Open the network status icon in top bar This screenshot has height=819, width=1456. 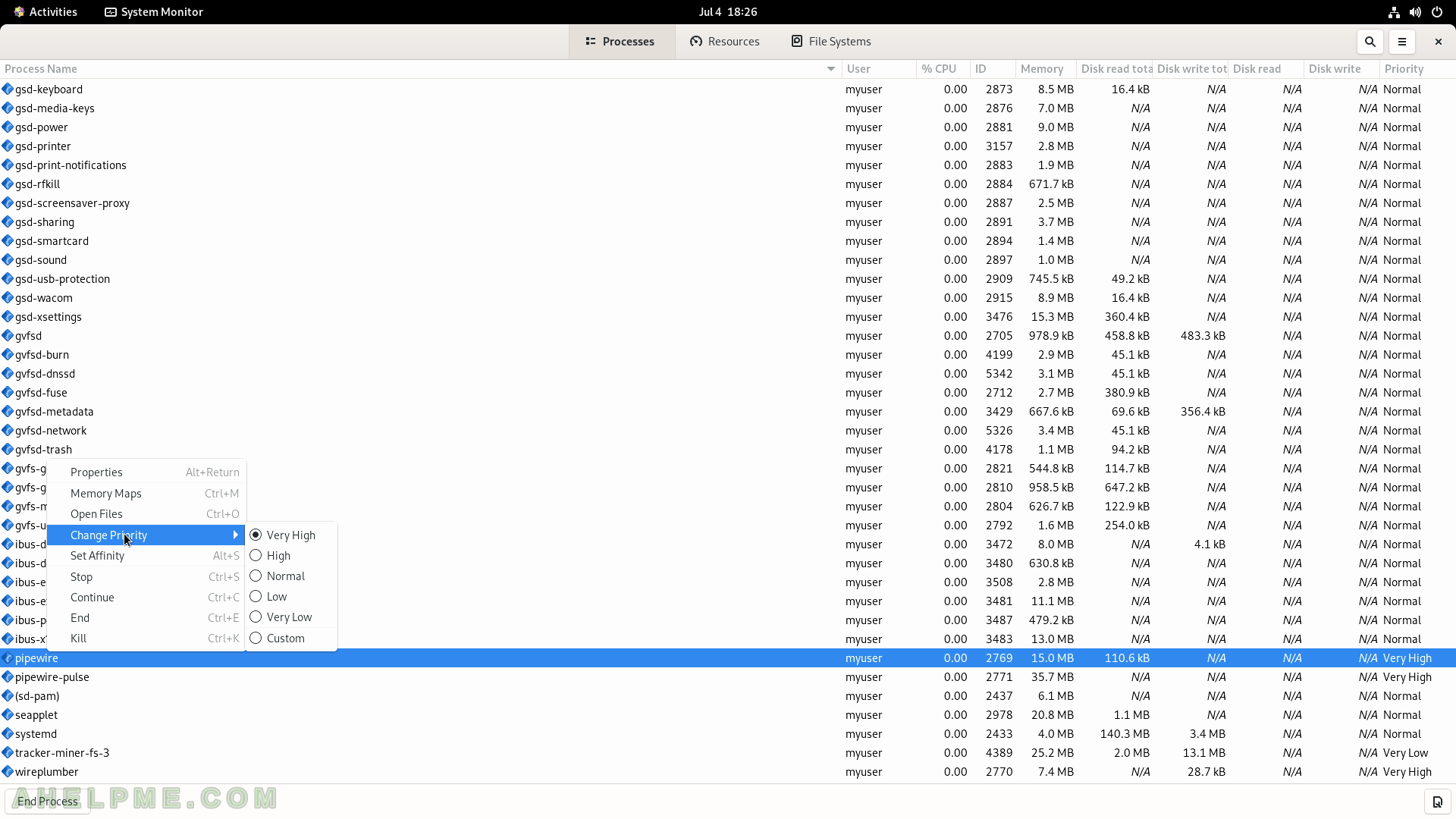[x=1394, y=12]
